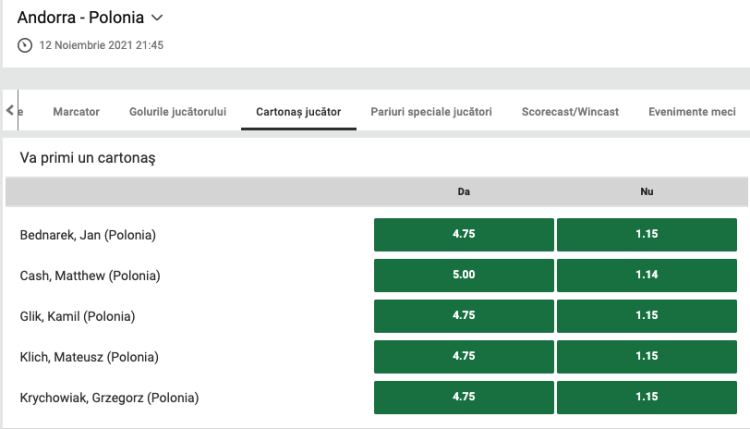
Task: Choose Da for Mateusz Klich card
Action: (x=463, y=356)
